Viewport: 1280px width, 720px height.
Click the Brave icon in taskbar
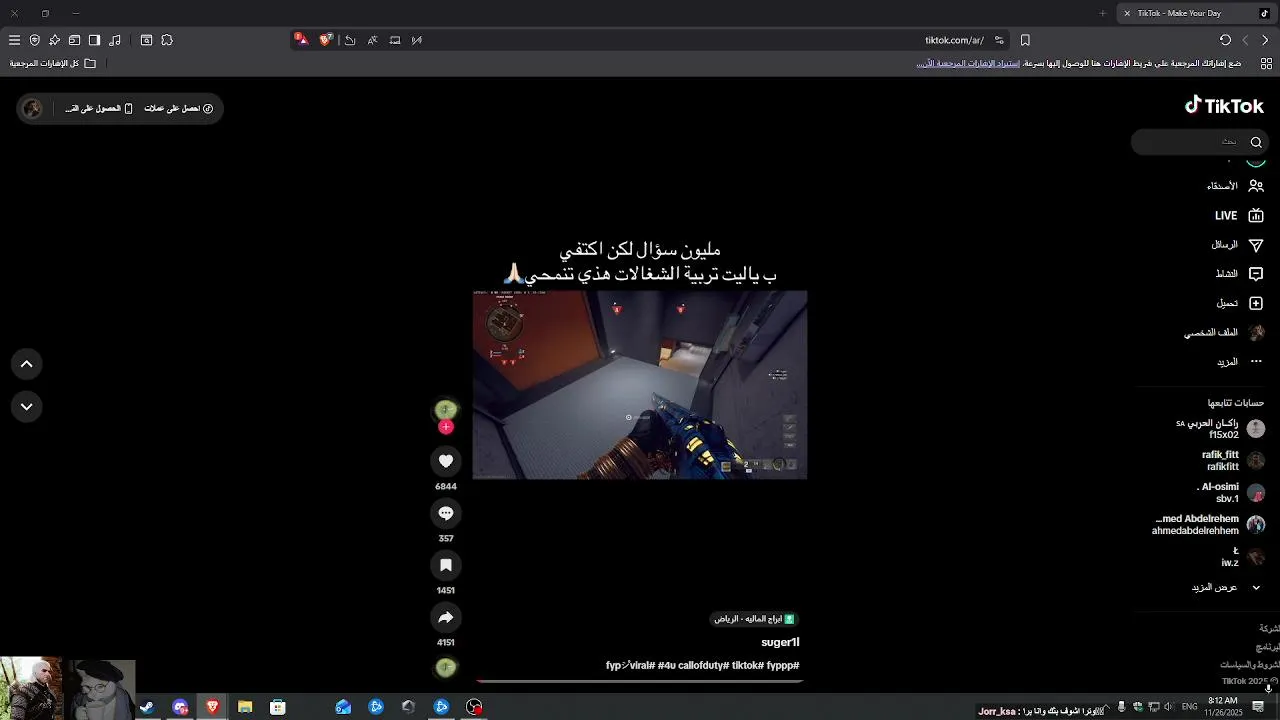[x=212, y=707]
